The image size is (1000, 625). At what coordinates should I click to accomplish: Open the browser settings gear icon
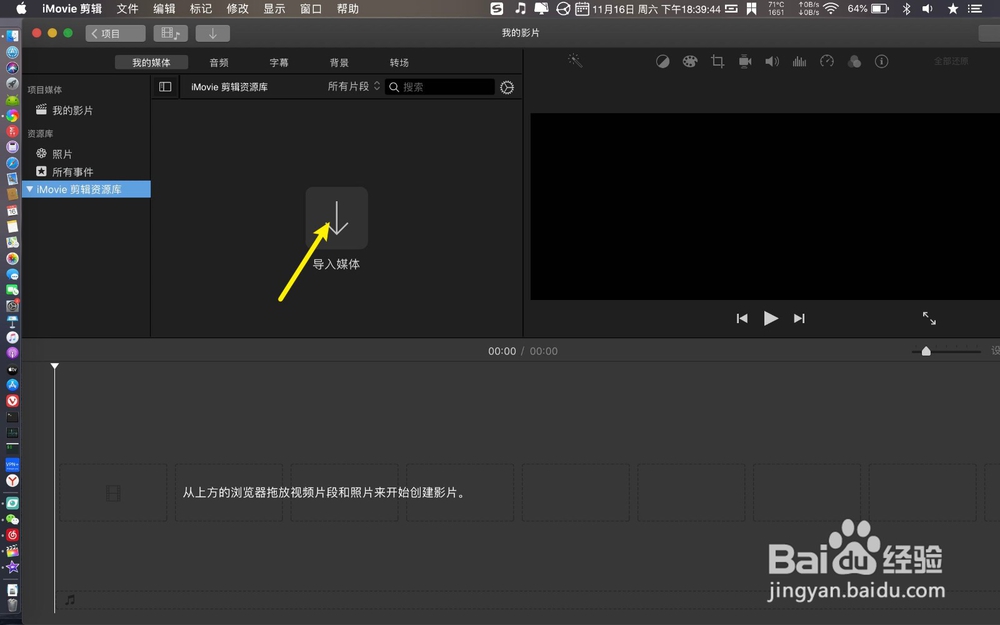[507, 87]
